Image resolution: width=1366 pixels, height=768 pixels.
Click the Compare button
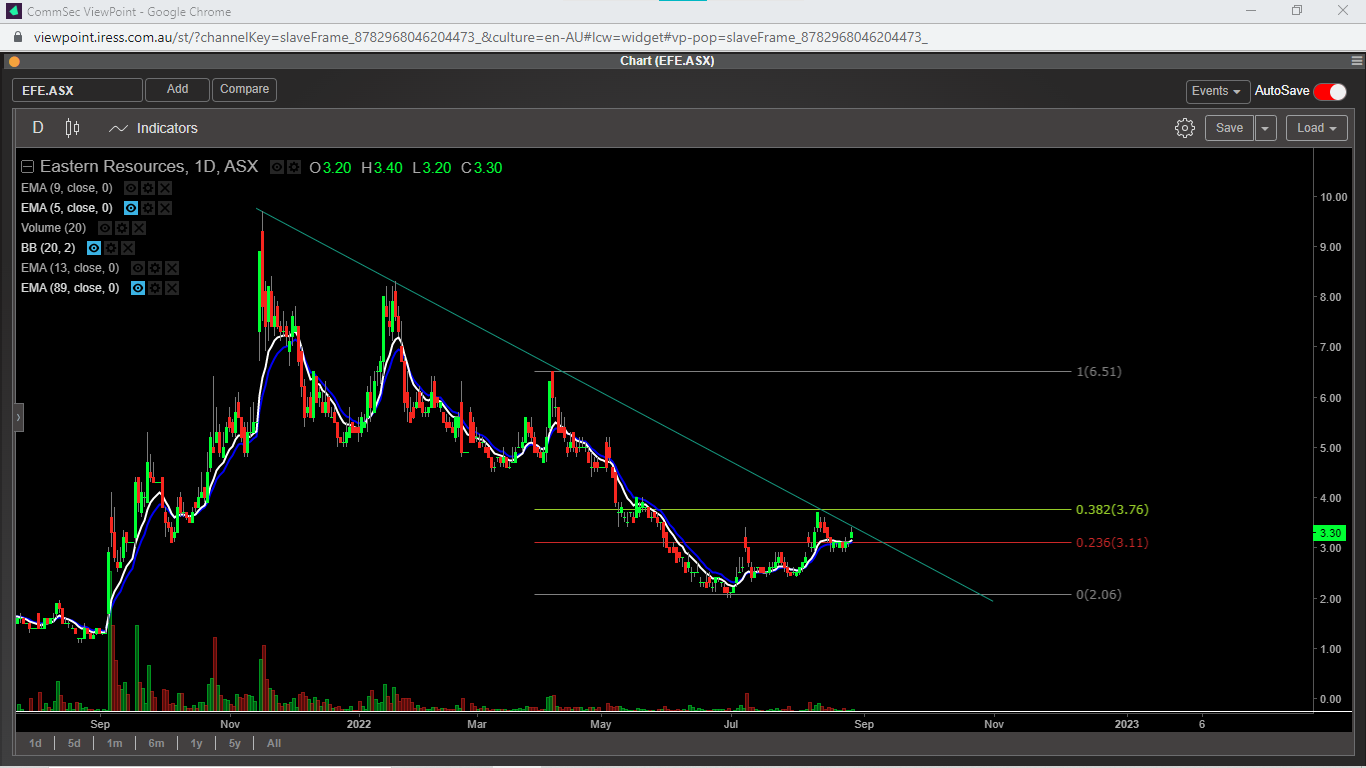tap(244, 89)
